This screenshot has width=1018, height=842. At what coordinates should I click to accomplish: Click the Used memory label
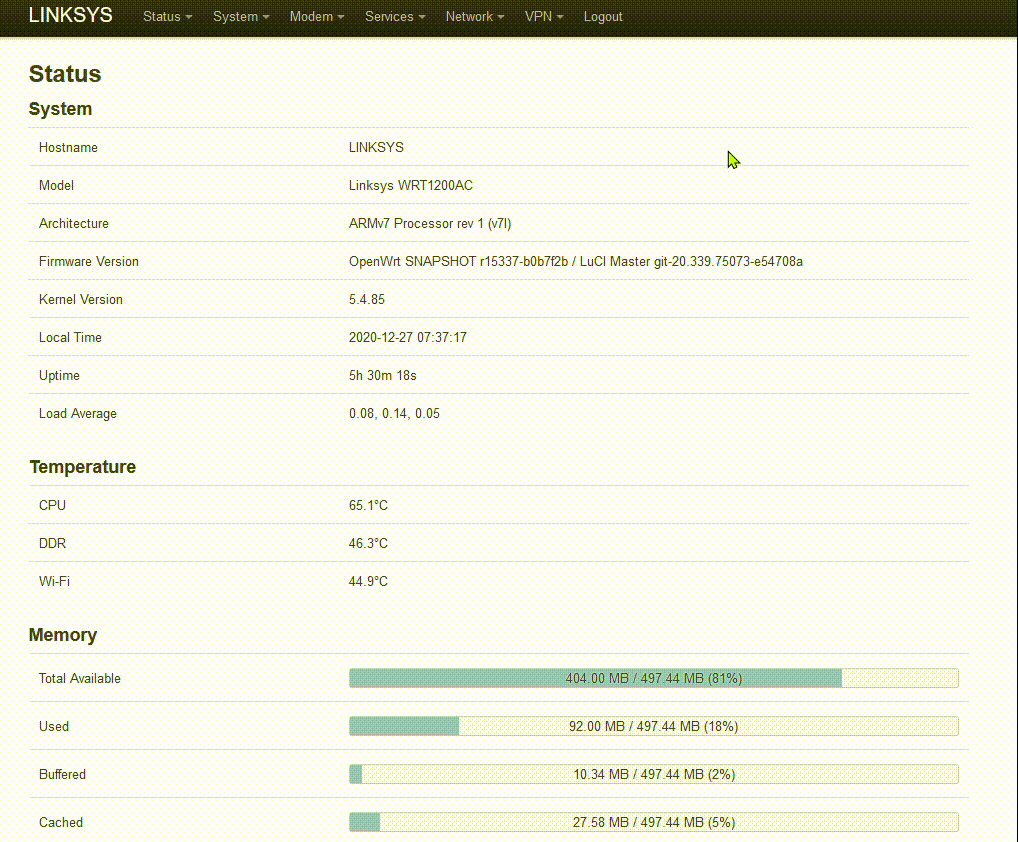(x=54, y=726)
